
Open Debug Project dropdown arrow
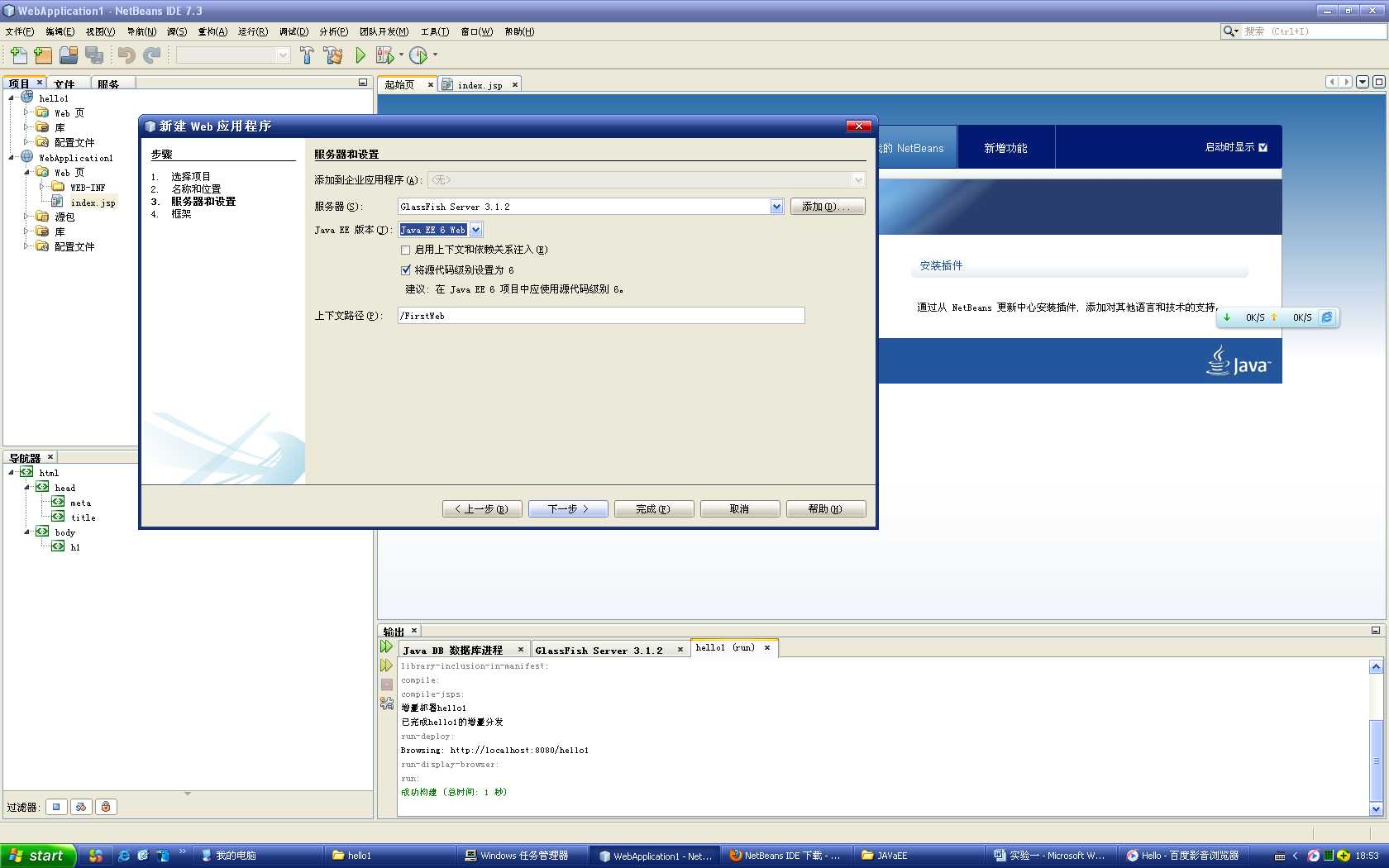tap(401, 55)
